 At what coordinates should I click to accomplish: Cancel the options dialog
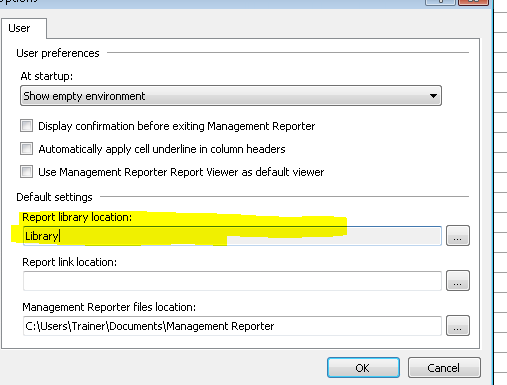click(x=444, y=368)
